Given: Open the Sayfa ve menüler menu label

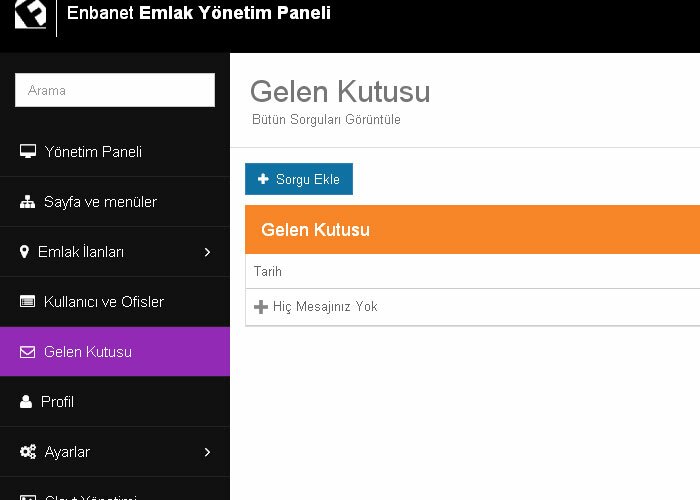Looking at the screenshot, I should pyautogui.click(x=100, y=202).
